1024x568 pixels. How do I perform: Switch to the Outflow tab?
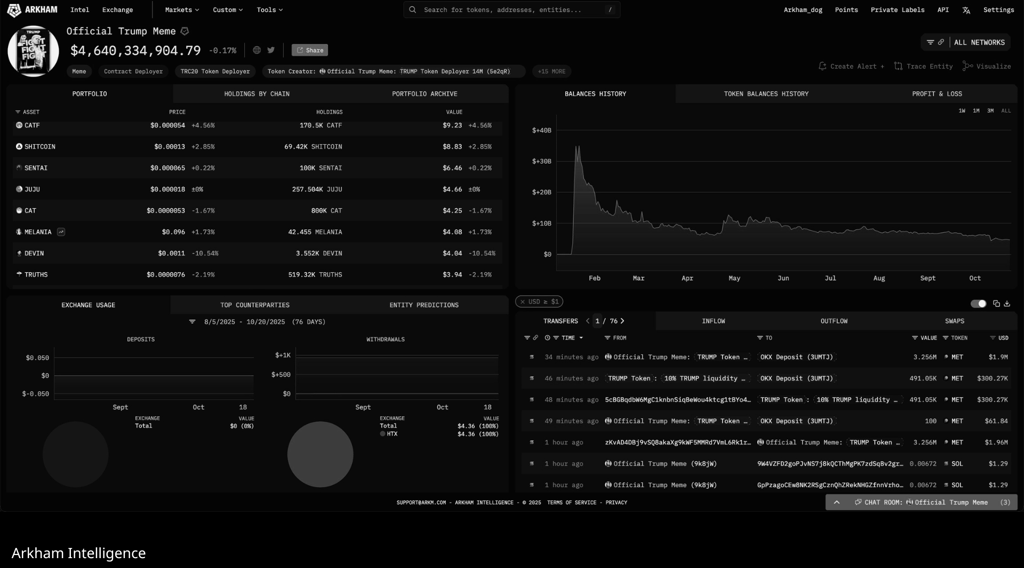(x=834, y=321)
